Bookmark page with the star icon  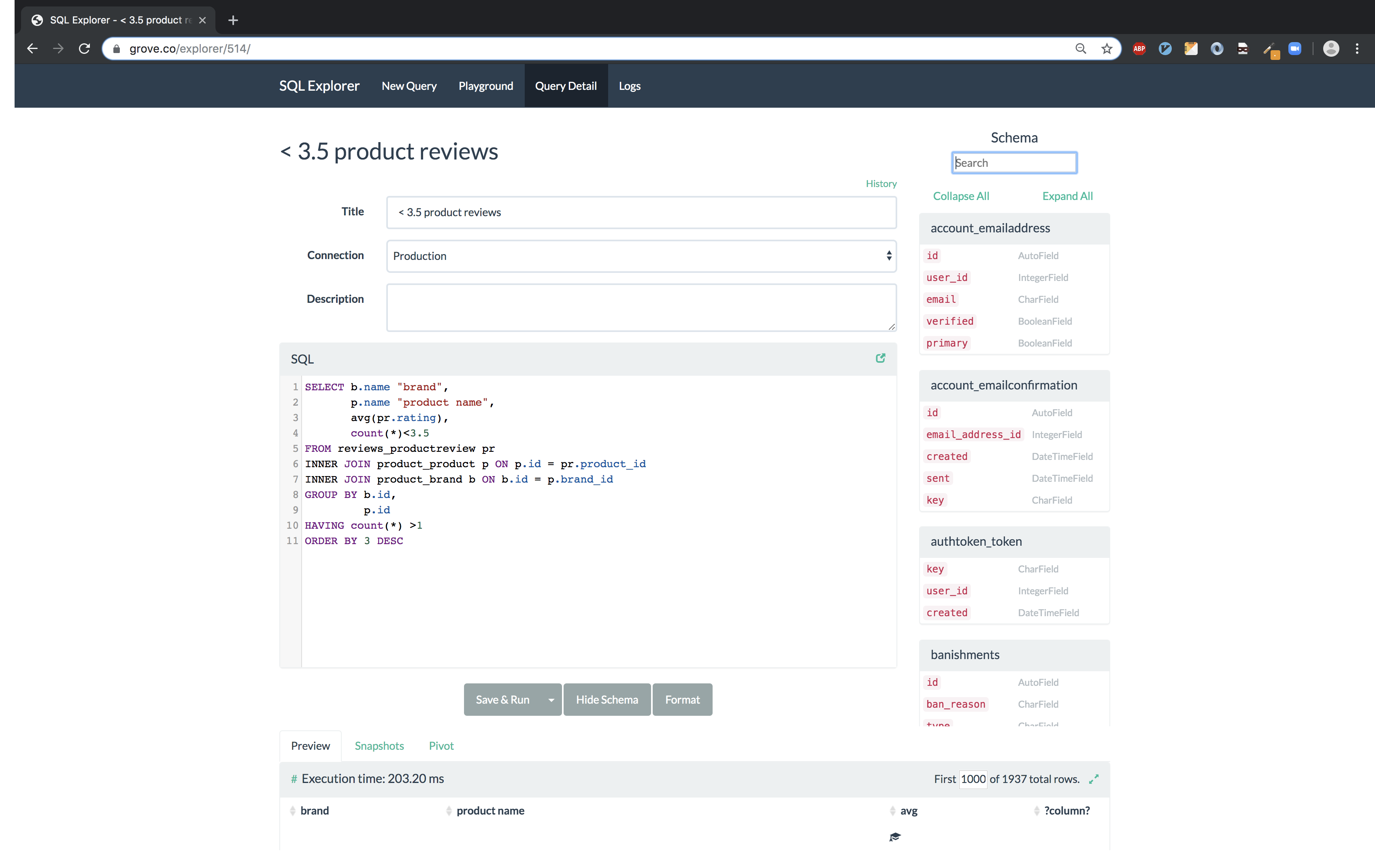[1107, 49]
